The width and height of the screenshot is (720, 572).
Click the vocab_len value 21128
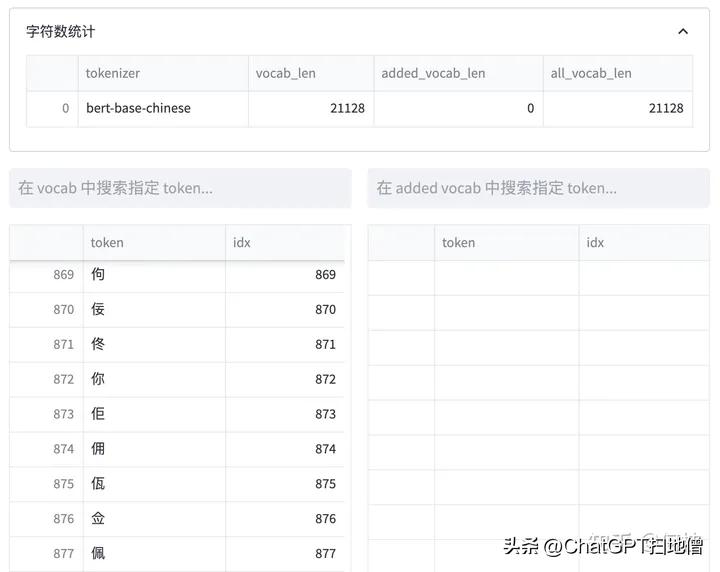[347, 108]
